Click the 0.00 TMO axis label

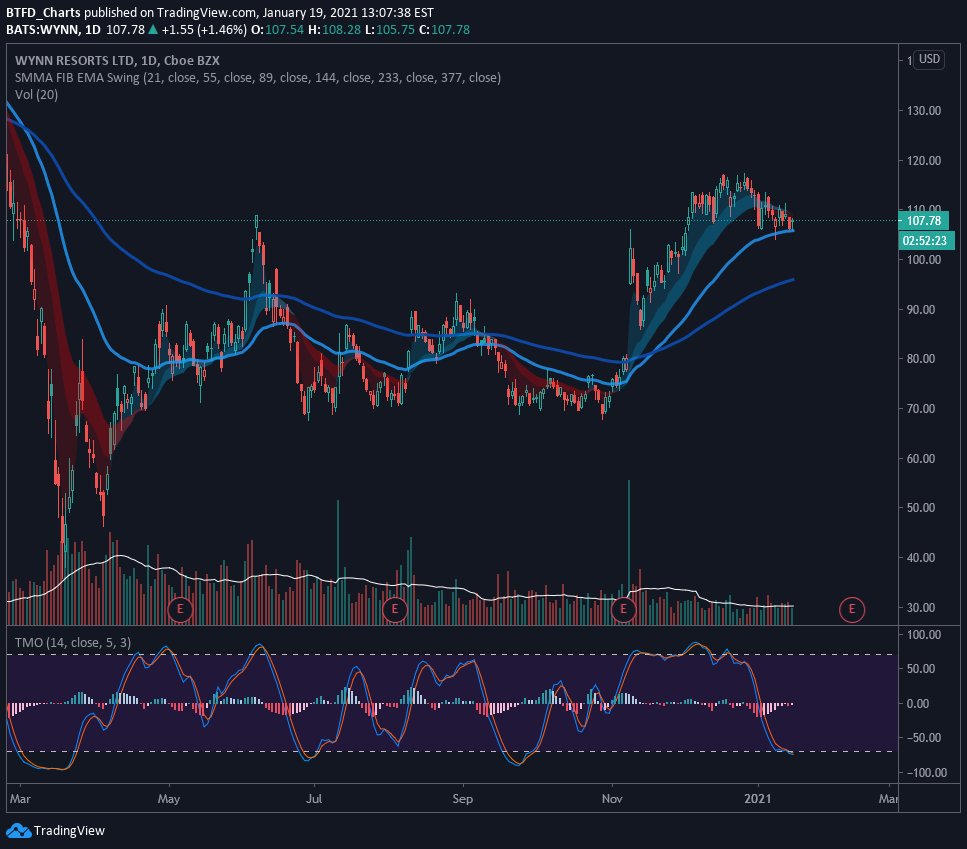tap(917, 703)
